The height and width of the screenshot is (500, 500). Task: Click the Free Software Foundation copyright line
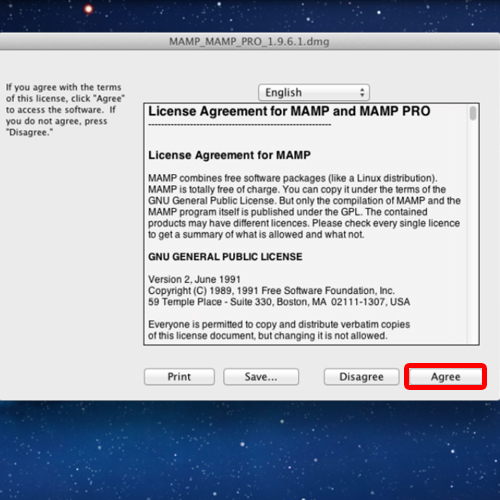[x=271, y=291]
